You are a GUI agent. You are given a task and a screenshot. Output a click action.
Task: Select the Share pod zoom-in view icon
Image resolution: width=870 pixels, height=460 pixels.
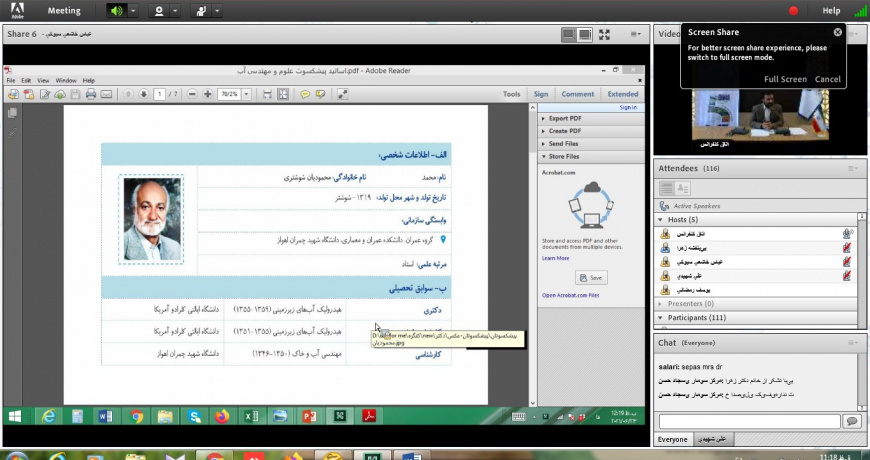pos(584,34)
